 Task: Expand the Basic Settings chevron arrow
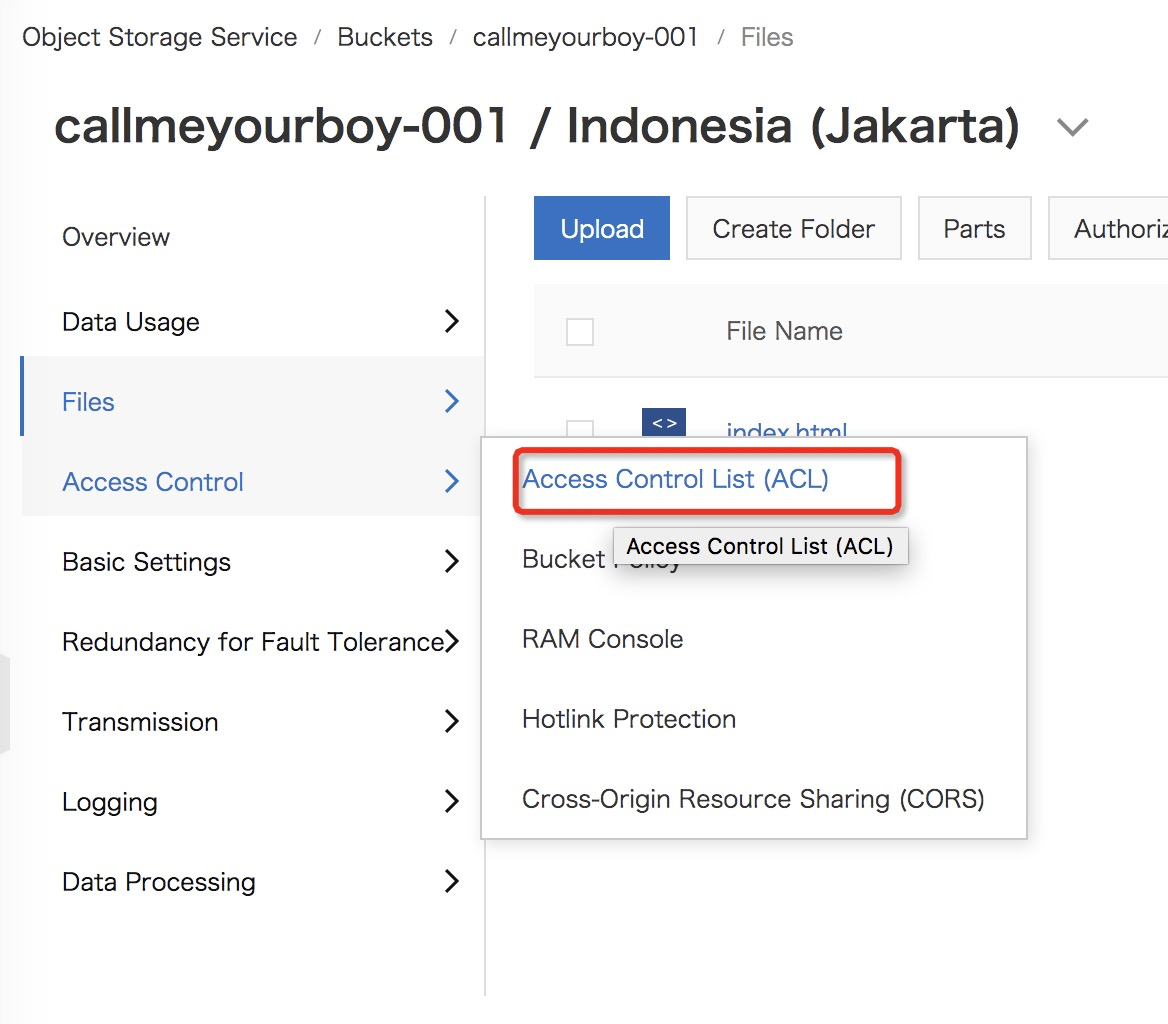pos(452,561)
